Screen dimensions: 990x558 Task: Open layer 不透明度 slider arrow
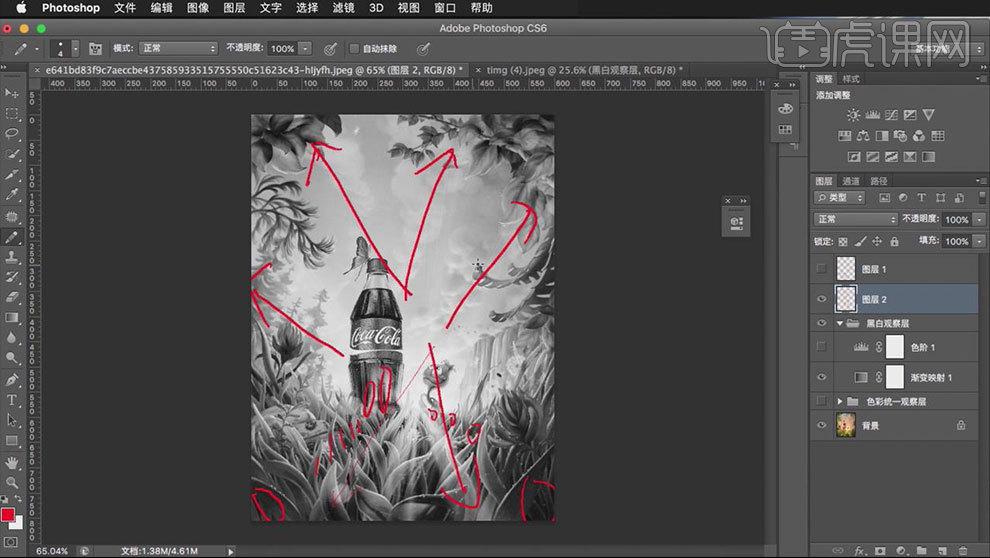979,220
